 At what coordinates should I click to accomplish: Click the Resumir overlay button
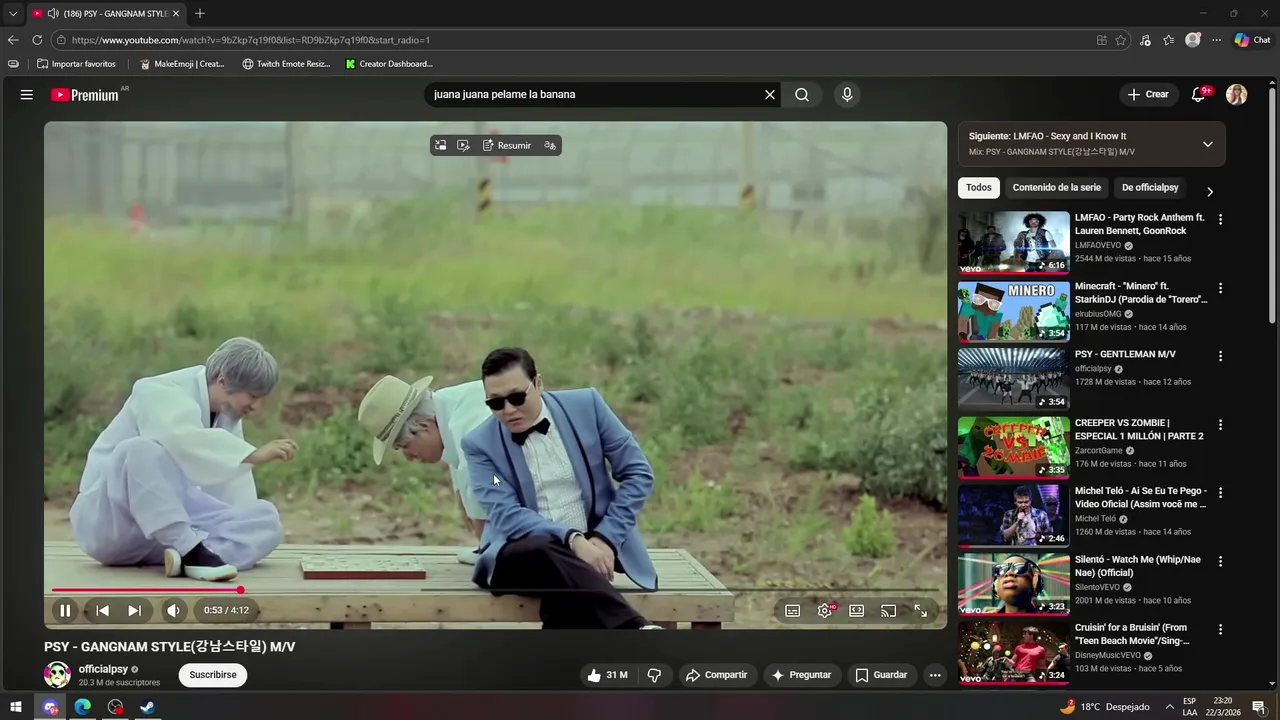[507, 145]
